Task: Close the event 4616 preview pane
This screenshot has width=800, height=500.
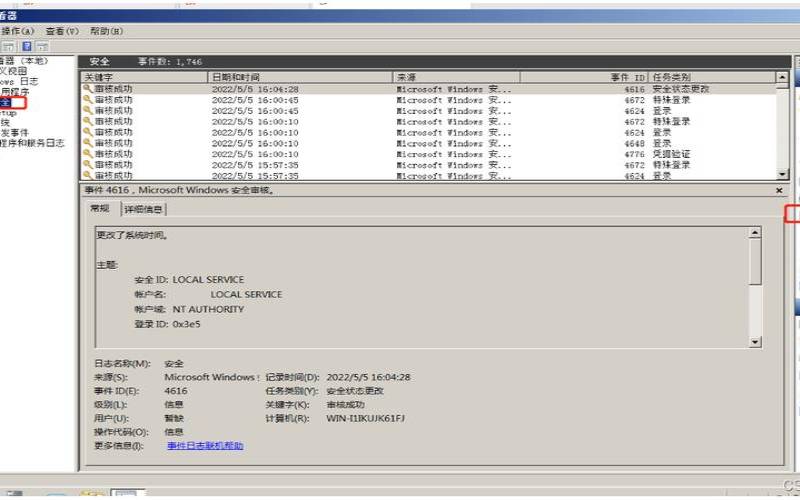Action: click(x=779, y=190)
